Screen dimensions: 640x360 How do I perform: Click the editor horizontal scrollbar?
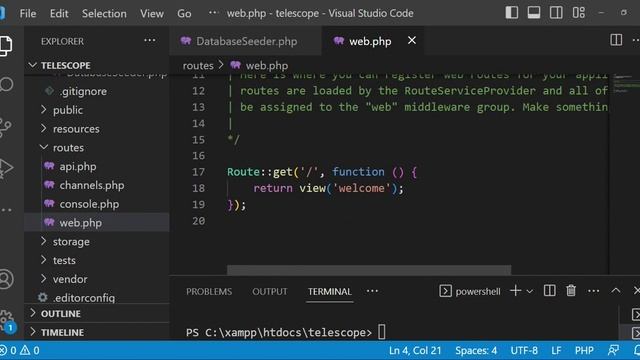point(369,270)
